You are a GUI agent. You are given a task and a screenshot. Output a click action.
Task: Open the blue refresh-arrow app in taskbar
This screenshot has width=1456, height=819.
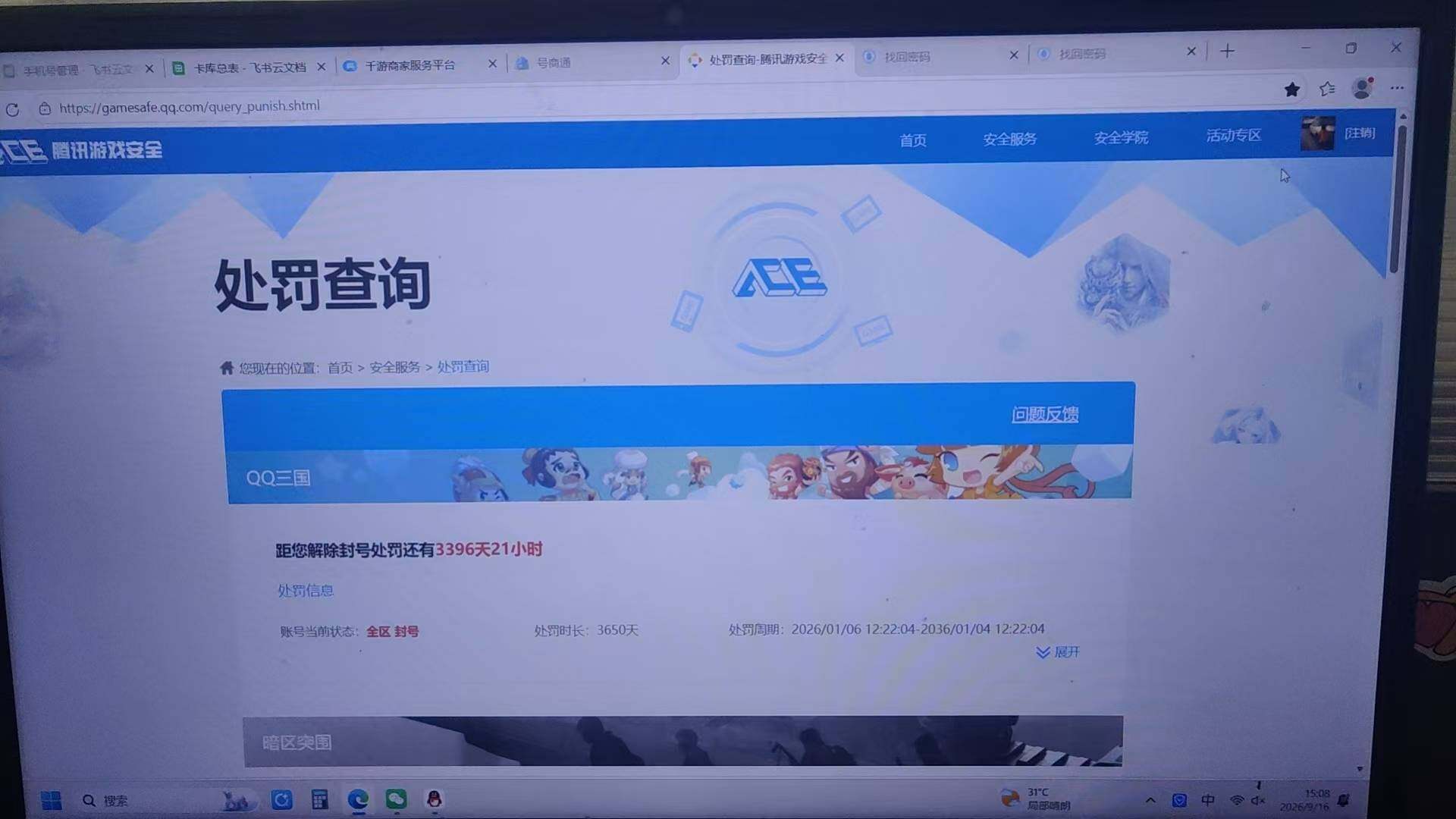tap(281, 800)
